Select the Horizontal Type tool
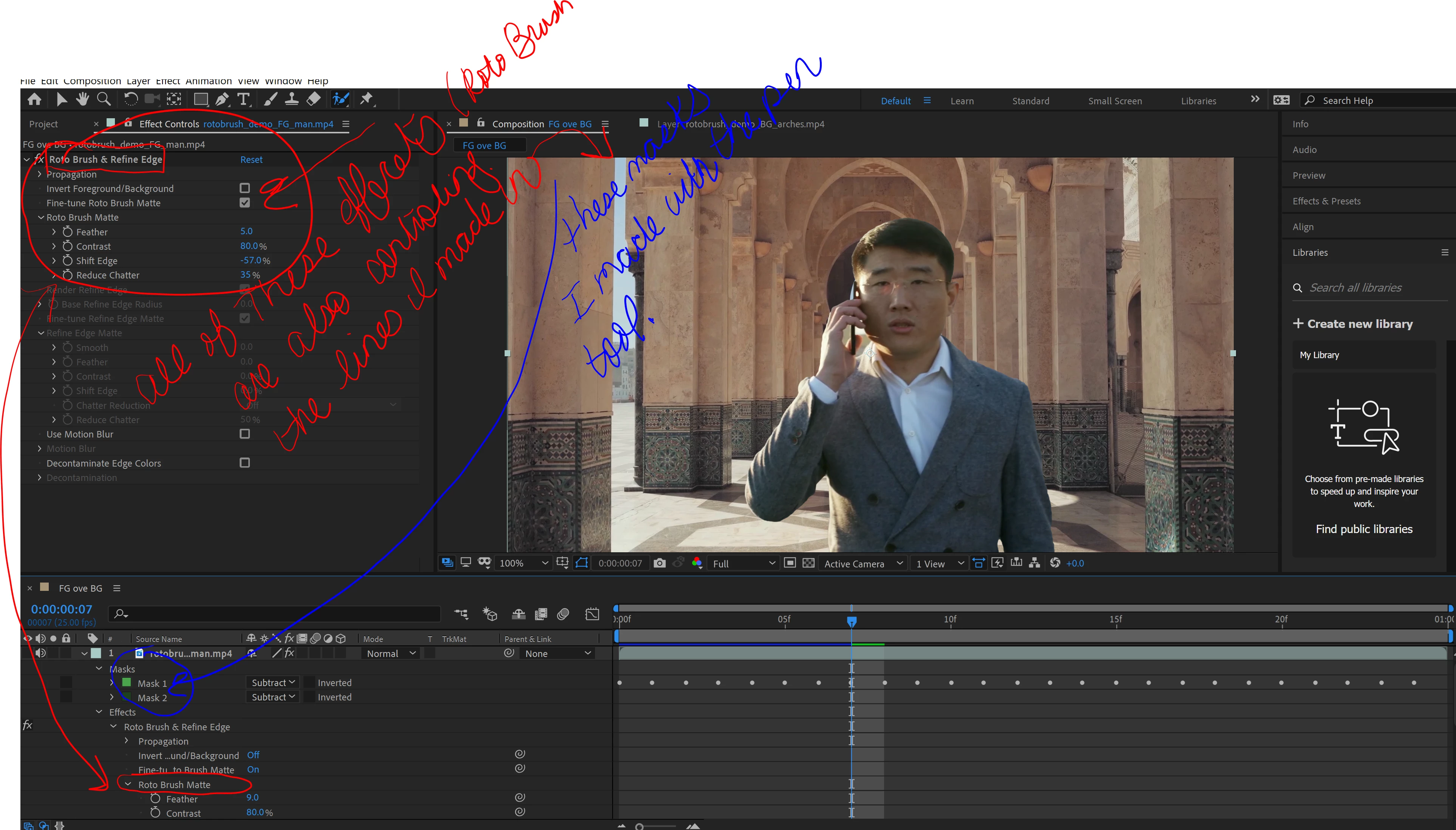Viewport: 1456px width, 830px height. coord(243,99)
